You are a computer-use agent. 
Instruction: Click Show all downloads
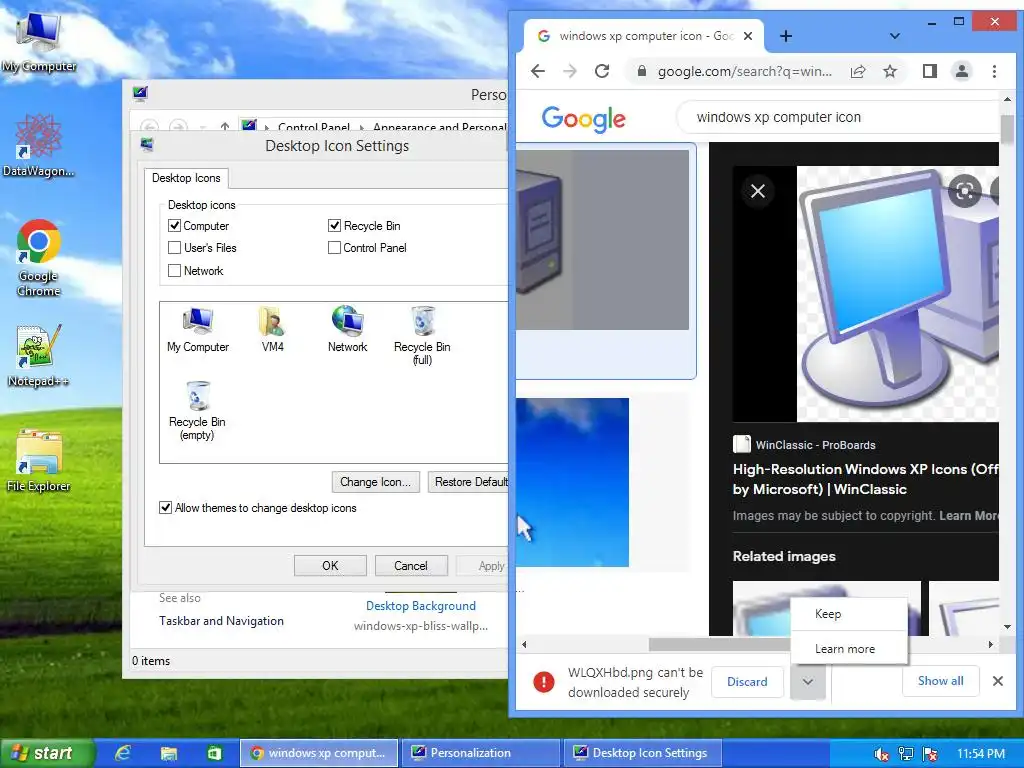pos(940,681)
